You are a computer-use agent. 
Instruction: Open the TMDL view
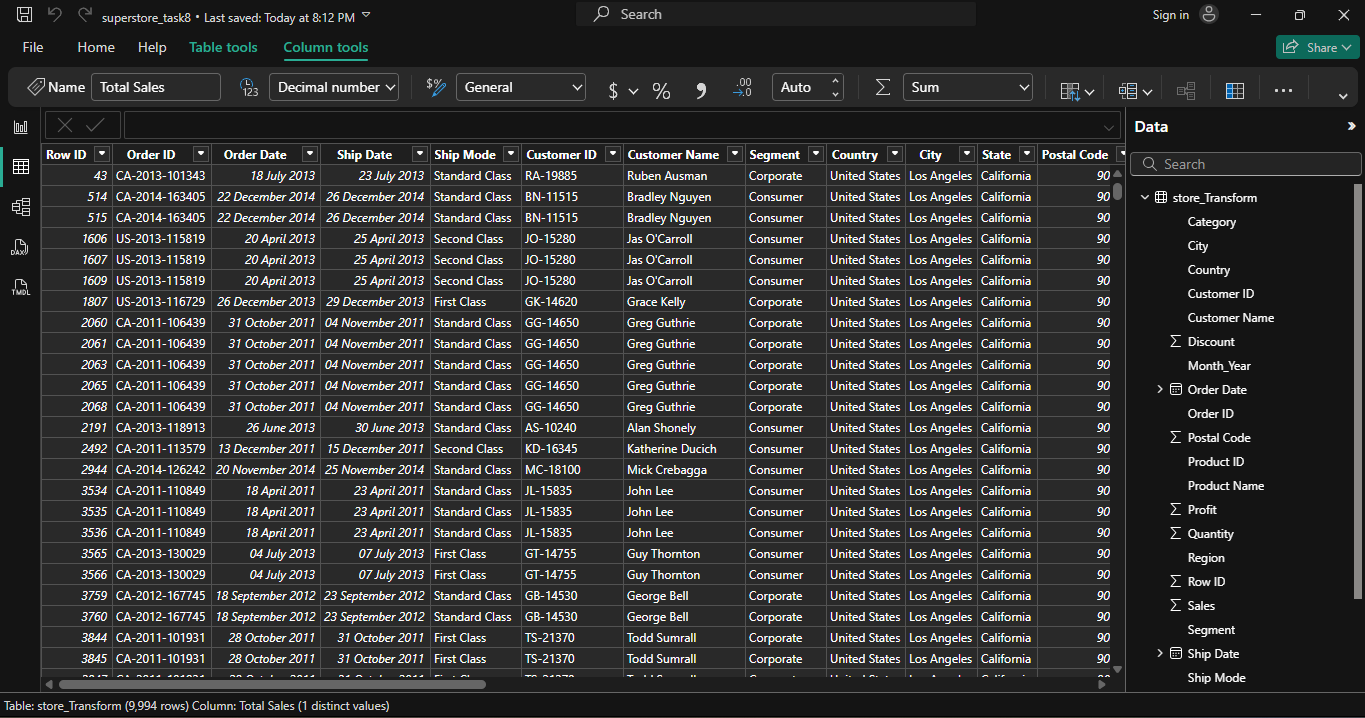point(19,287)
